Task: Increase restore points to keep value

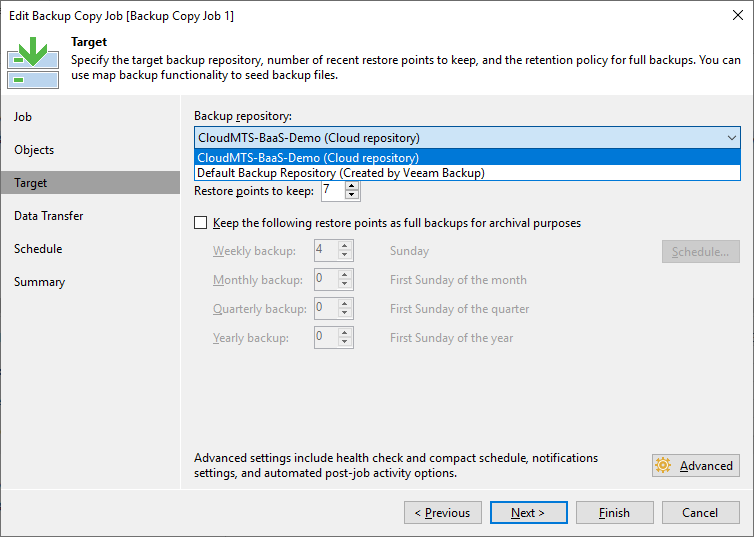Action: (351, 186)
